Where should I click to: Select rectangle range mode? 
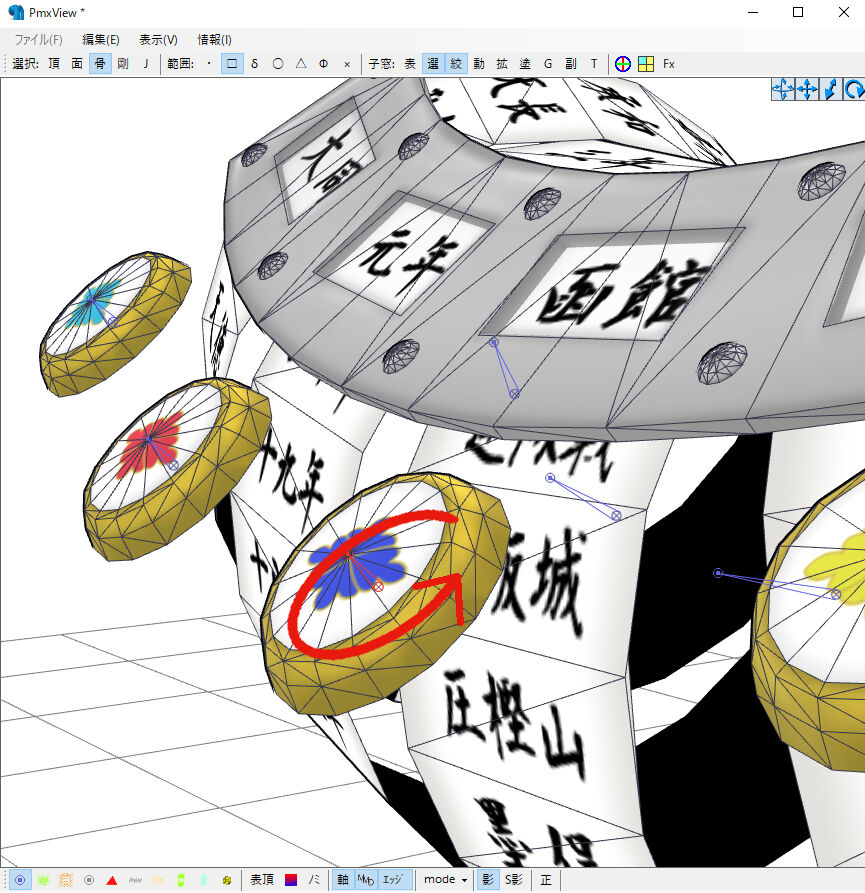click(x=232, y=64)
